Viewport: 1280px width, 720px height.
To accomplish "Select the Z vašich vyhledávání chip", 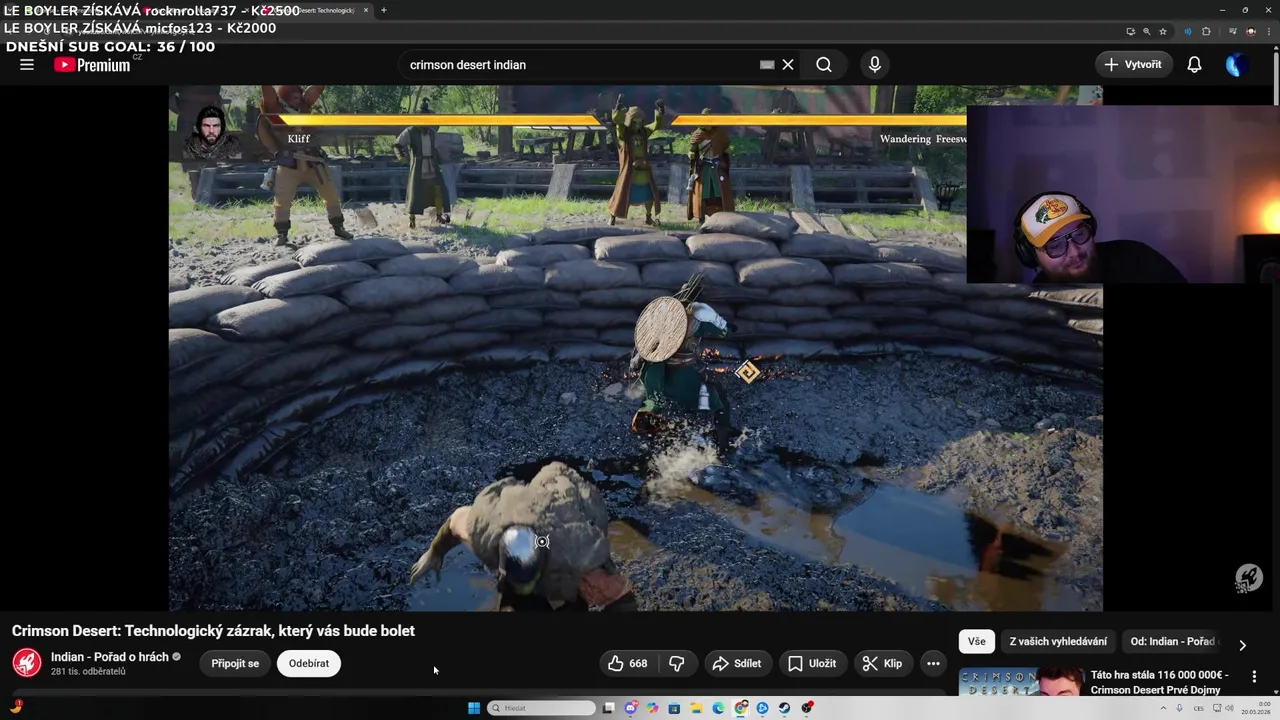I will click(x=1058, y=641).
